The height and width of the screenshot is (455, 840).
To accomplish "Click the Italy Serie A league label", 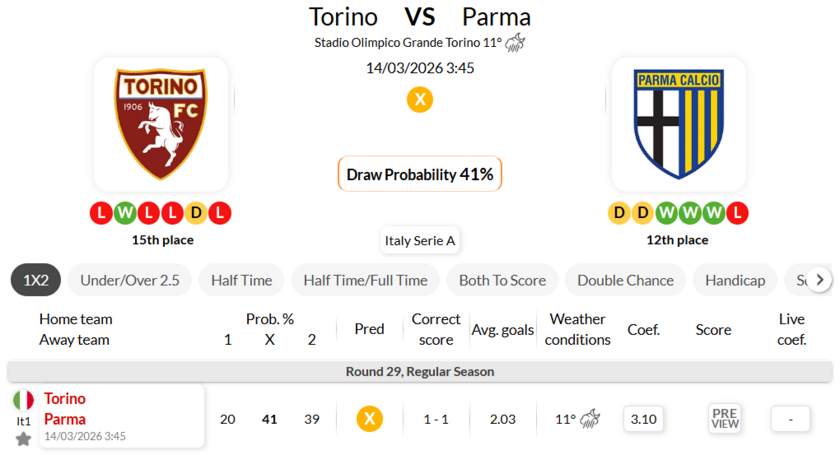I will click(x=420, y=240).
